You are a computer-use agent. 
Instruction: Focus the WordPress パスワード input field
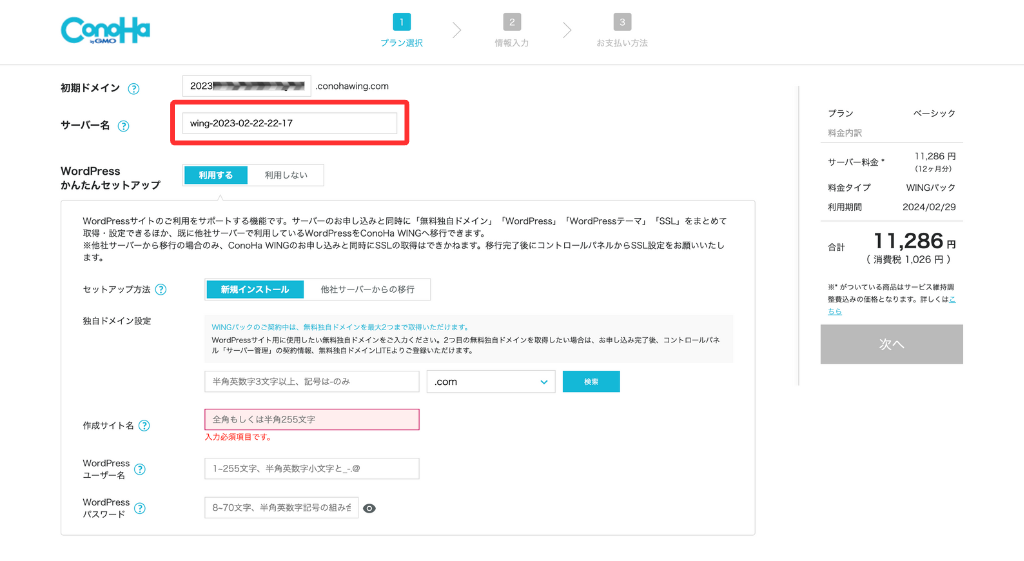pyautogui.click(x=281, y=507)
